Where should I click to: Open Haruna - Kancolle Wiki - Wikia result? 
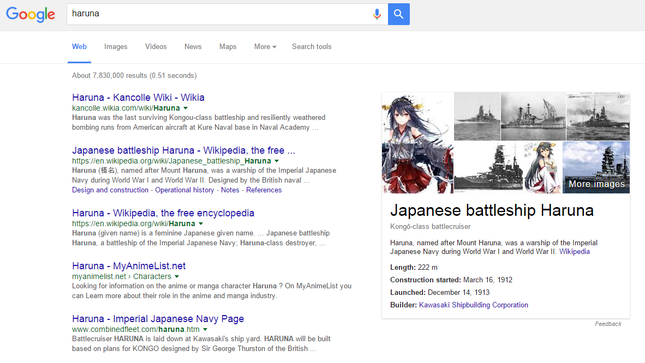click(x=138, y=98)
